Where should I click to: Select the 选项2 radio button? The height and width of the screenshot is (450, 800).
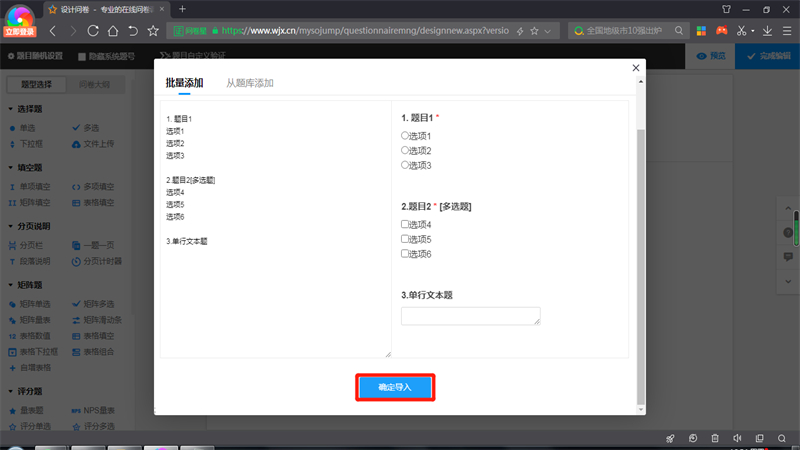pos(405,150)
